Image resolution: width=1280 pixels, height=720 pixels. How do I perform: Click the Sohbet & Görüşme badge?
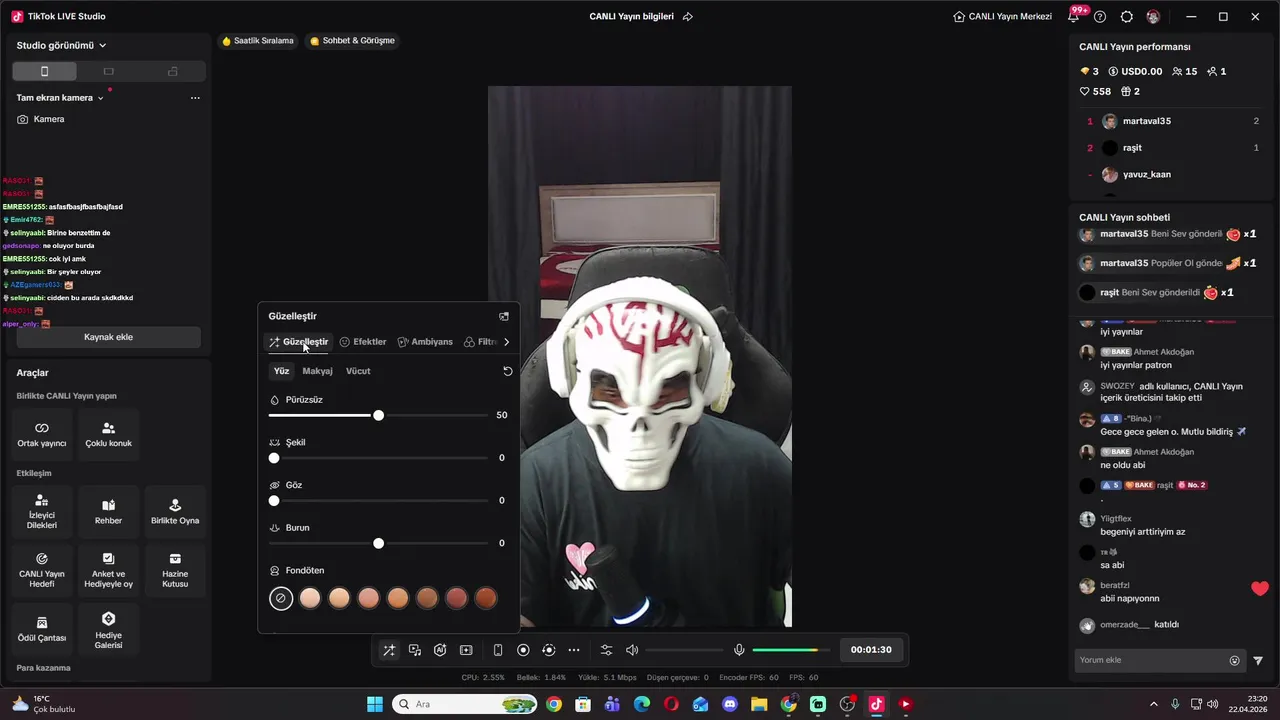coord(352,41)
